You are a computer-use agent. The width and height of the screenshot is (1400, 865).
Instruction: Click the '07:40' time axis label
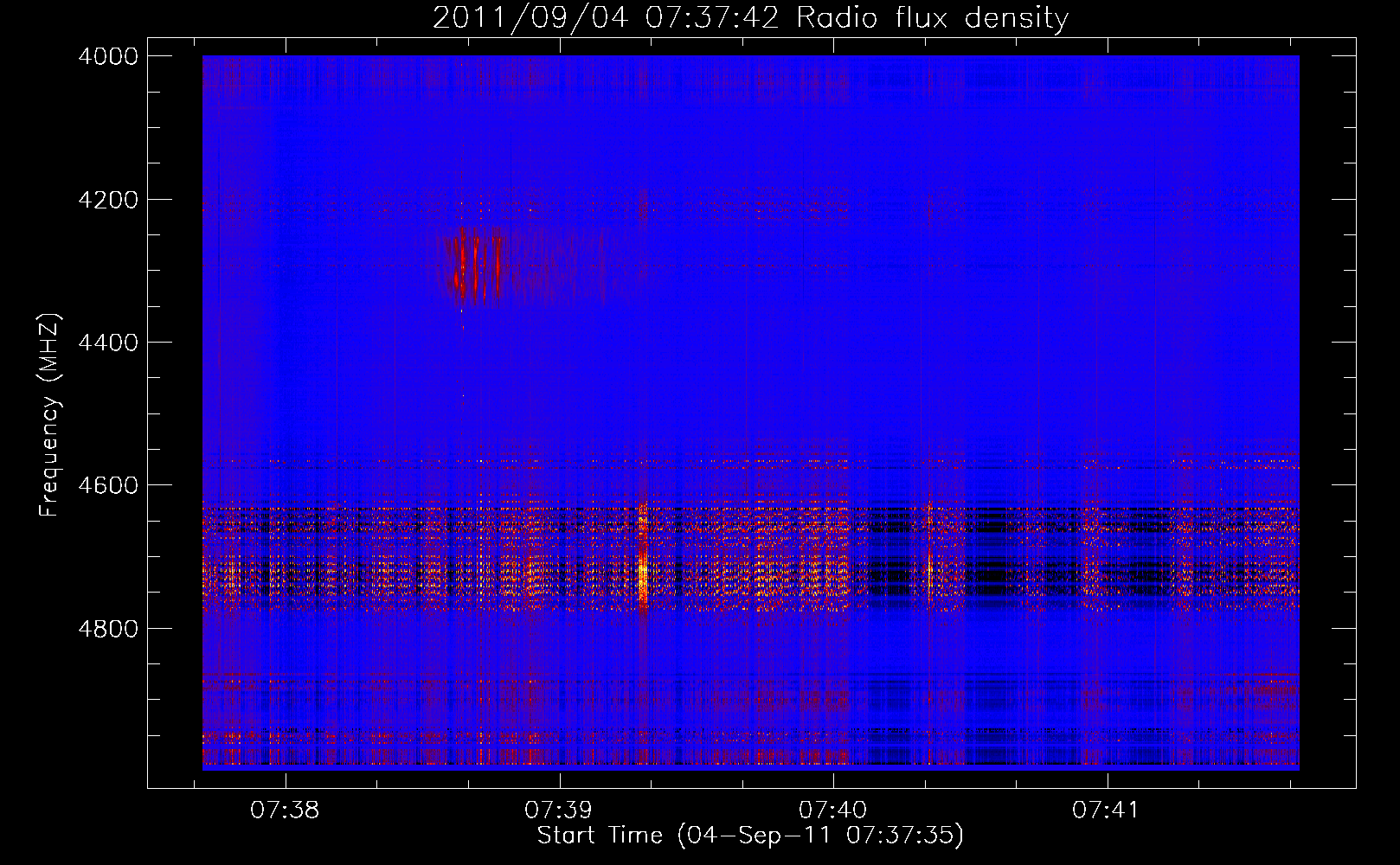click(832, 811)
